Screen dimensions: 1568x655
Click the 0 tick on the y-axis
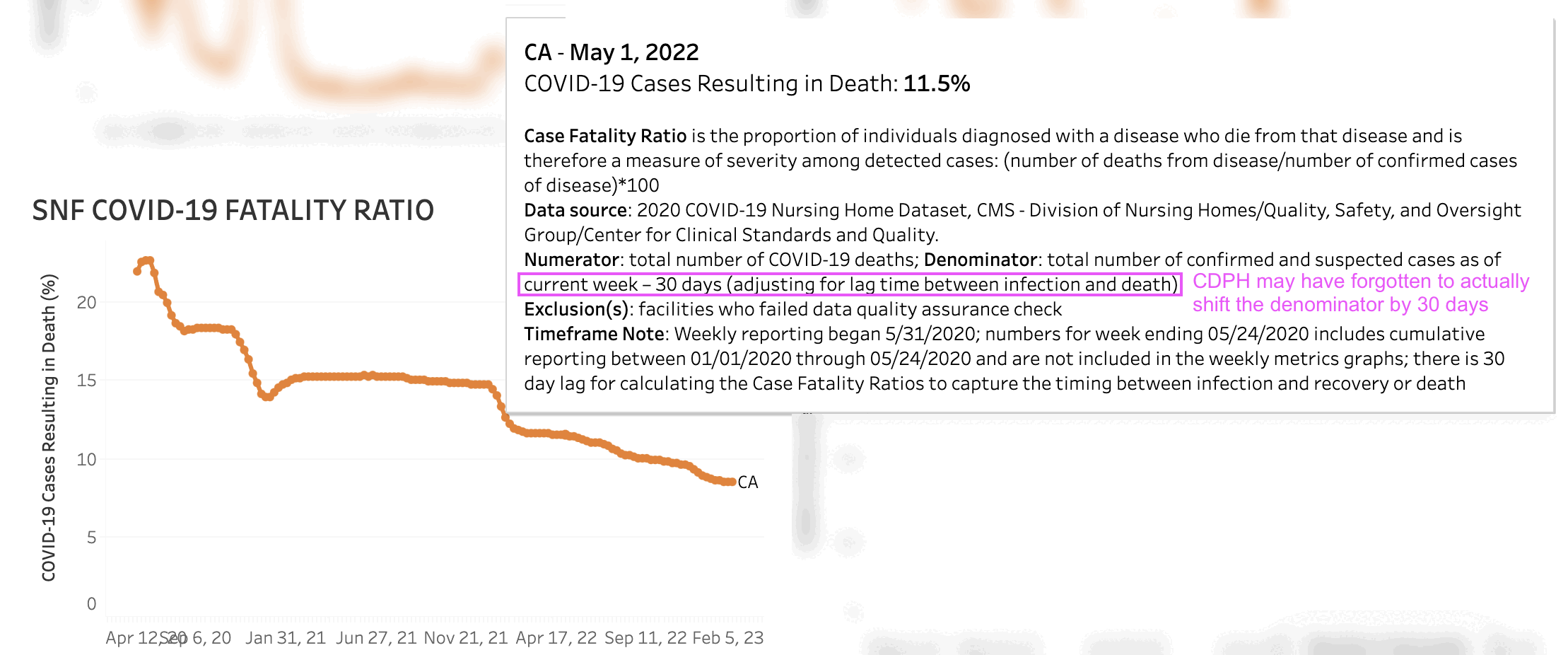[91, 604]
